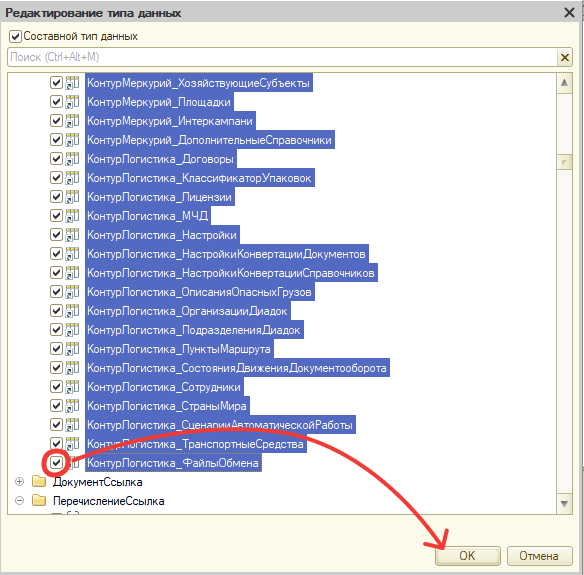
Task: Click catalog icon beside КонтурЛогистика_ОписанияОпасныхГрузов
Action: coord(73,292)
